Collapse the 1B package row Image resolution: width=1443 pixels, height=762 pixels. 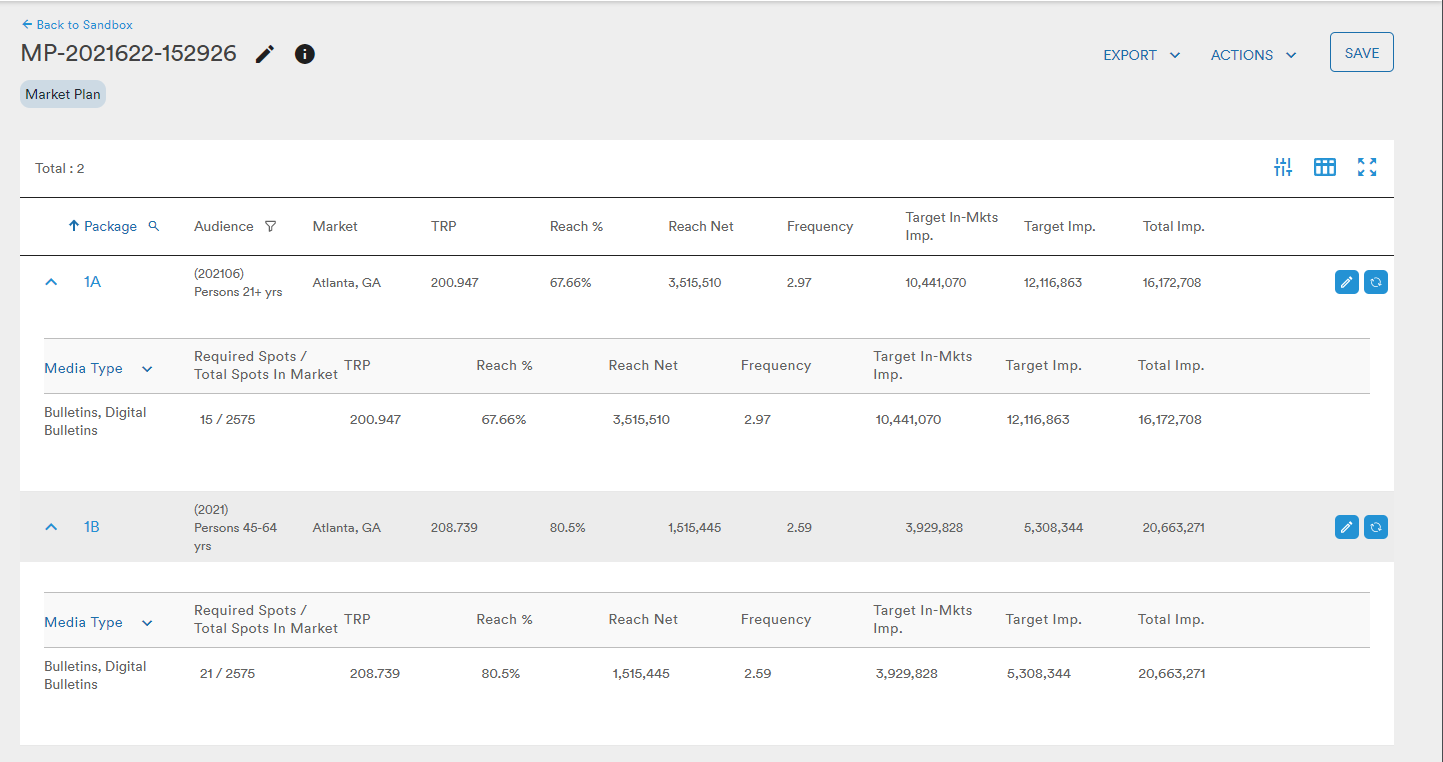51,527
